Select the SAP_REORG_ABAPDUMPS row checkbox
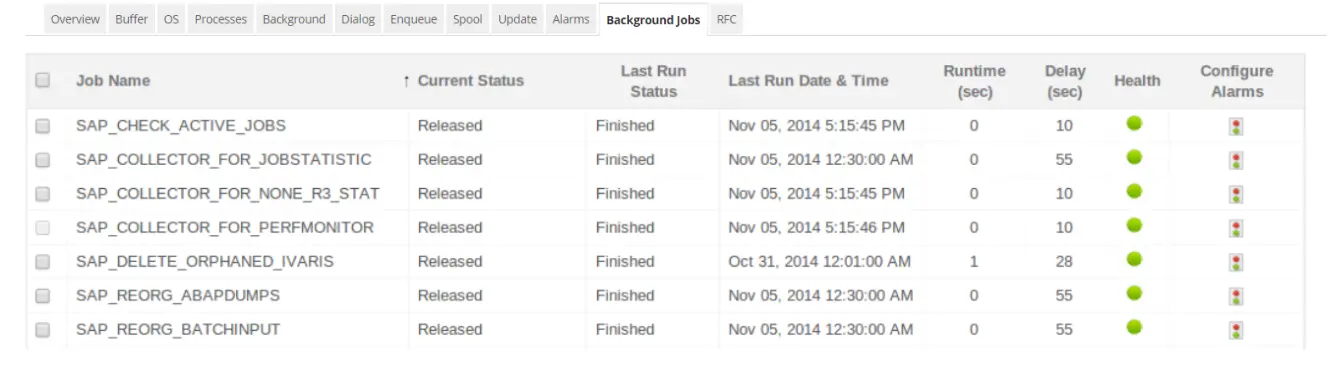This screenshot has width=1340, height=378. click(x=43, y=296)
